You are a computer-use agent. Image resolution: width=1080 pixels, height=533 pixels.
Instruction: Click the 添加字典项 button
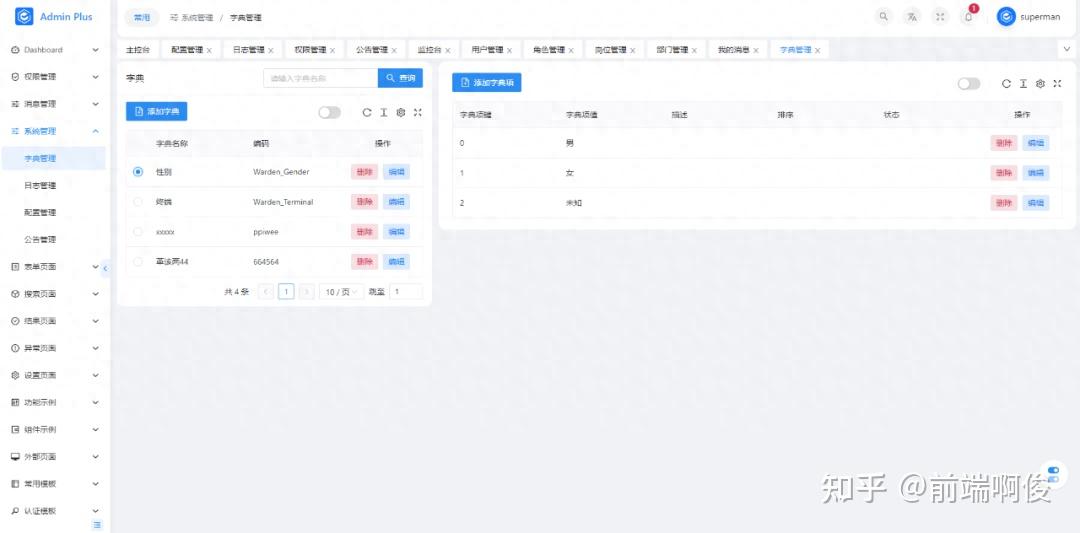(x=487, y=83)
